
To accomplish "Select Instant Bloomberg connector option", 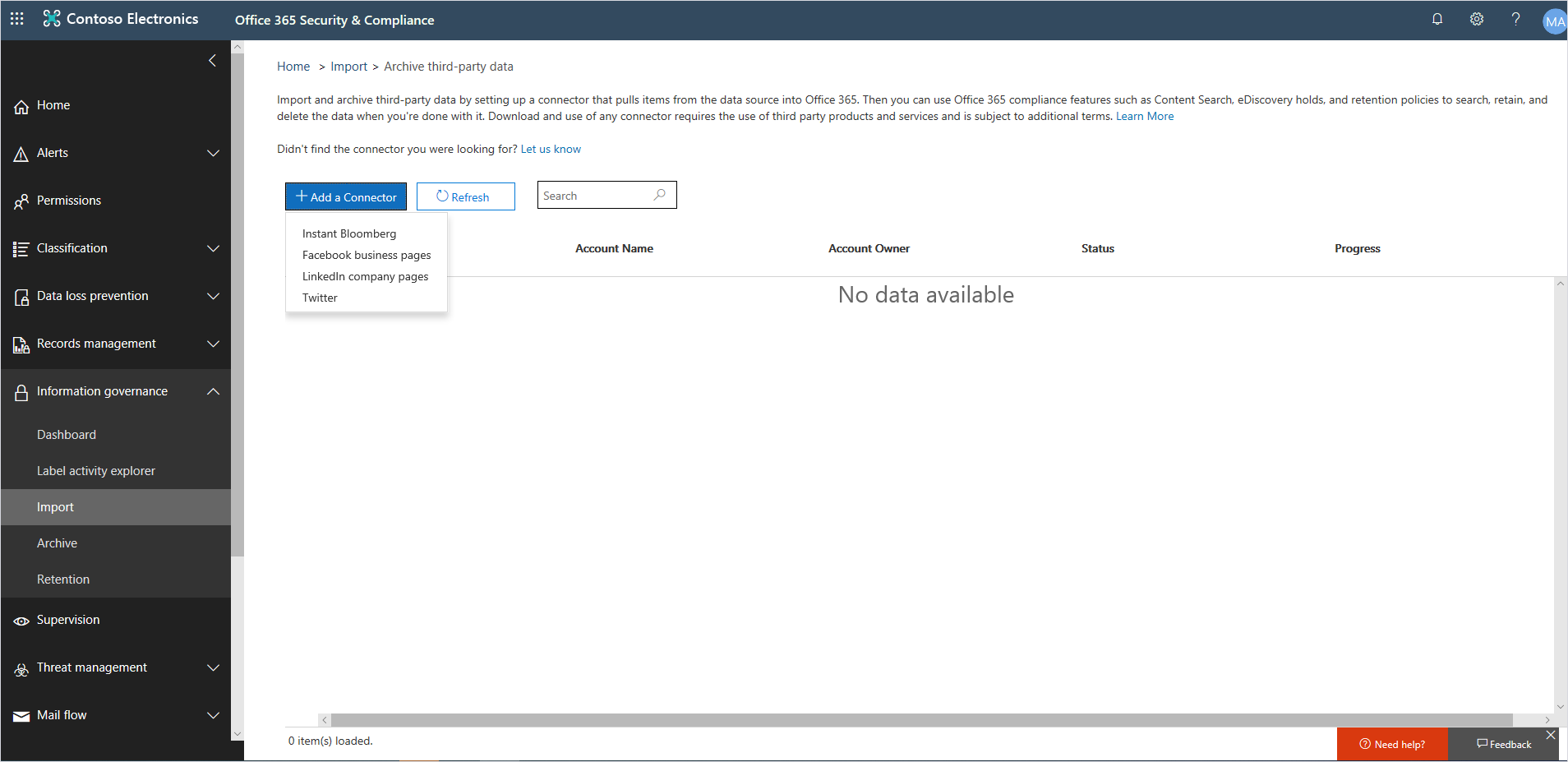I will pyautogui.click(x=348, y=233).
